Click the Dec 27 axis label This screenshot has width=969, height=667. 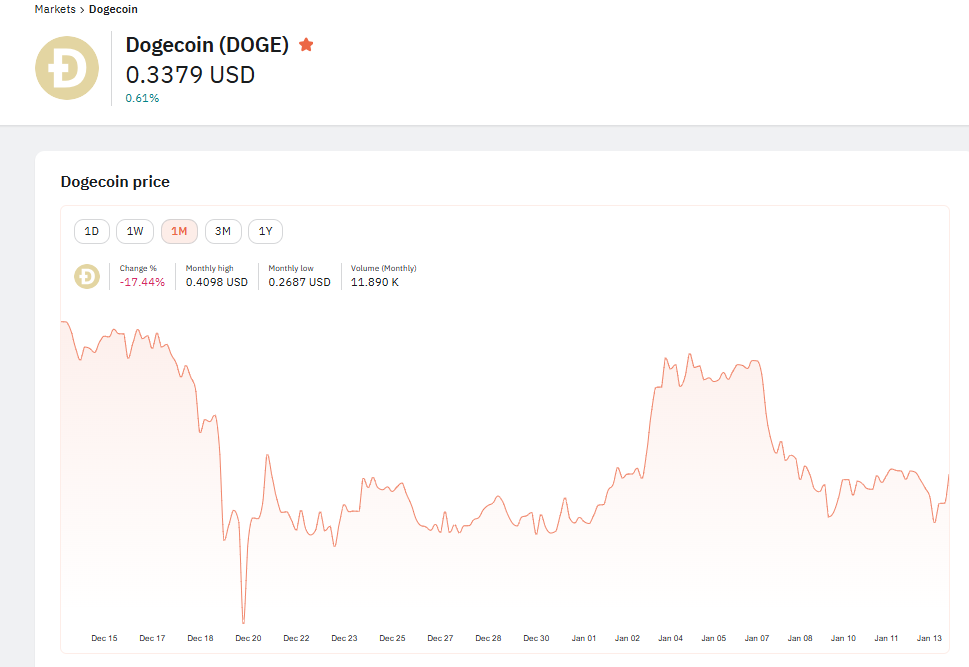pyautogui.click(x=440, y=638)
